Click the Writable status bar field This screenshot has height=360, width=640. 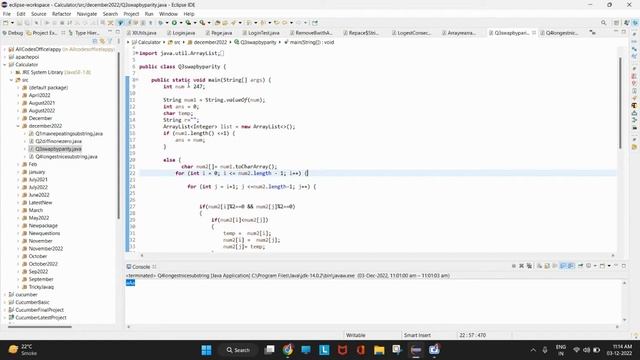point(356,335)
